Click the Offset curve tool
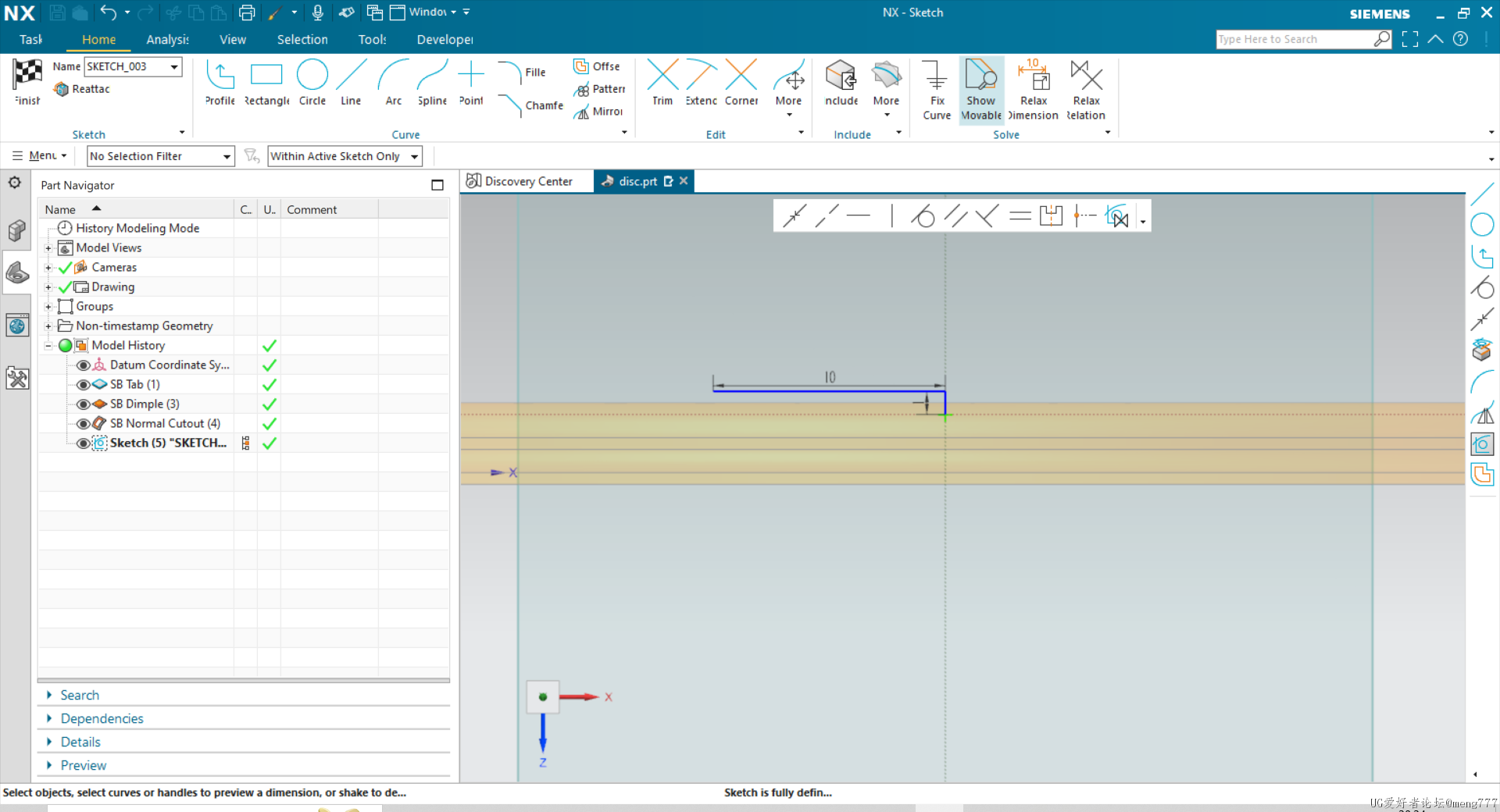Screen dimensions: 1500x812 tap(597, 66)
